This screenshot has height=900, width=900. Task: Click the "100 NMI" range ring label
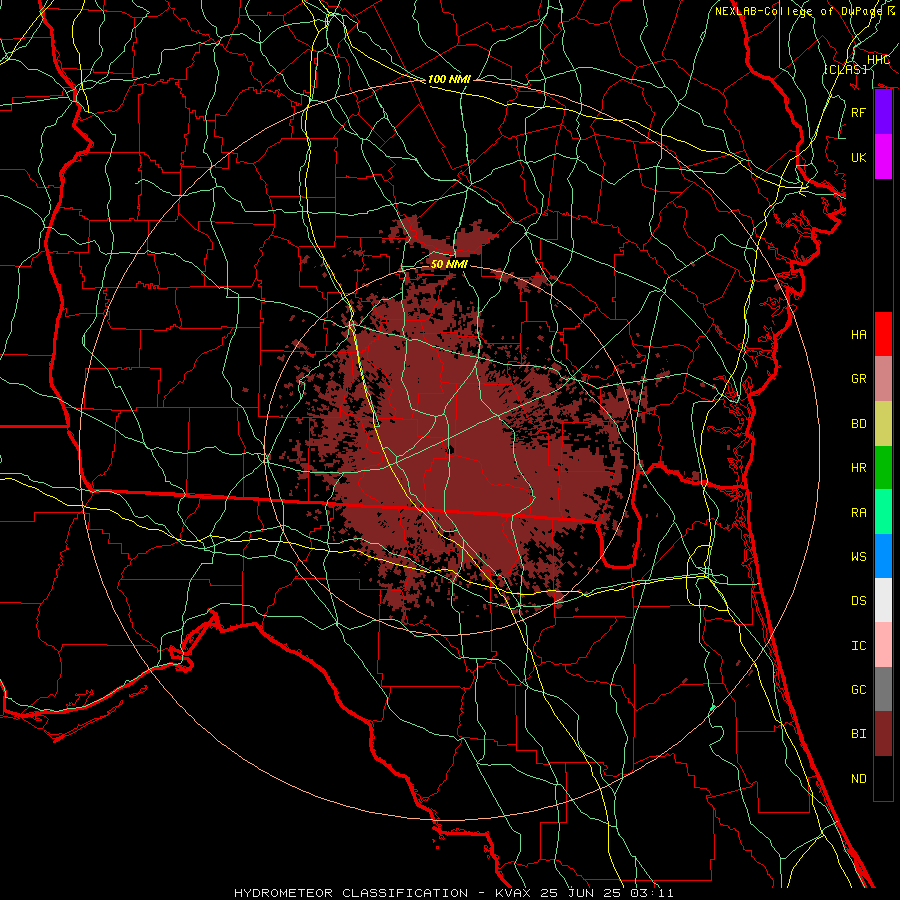point(449,79)
